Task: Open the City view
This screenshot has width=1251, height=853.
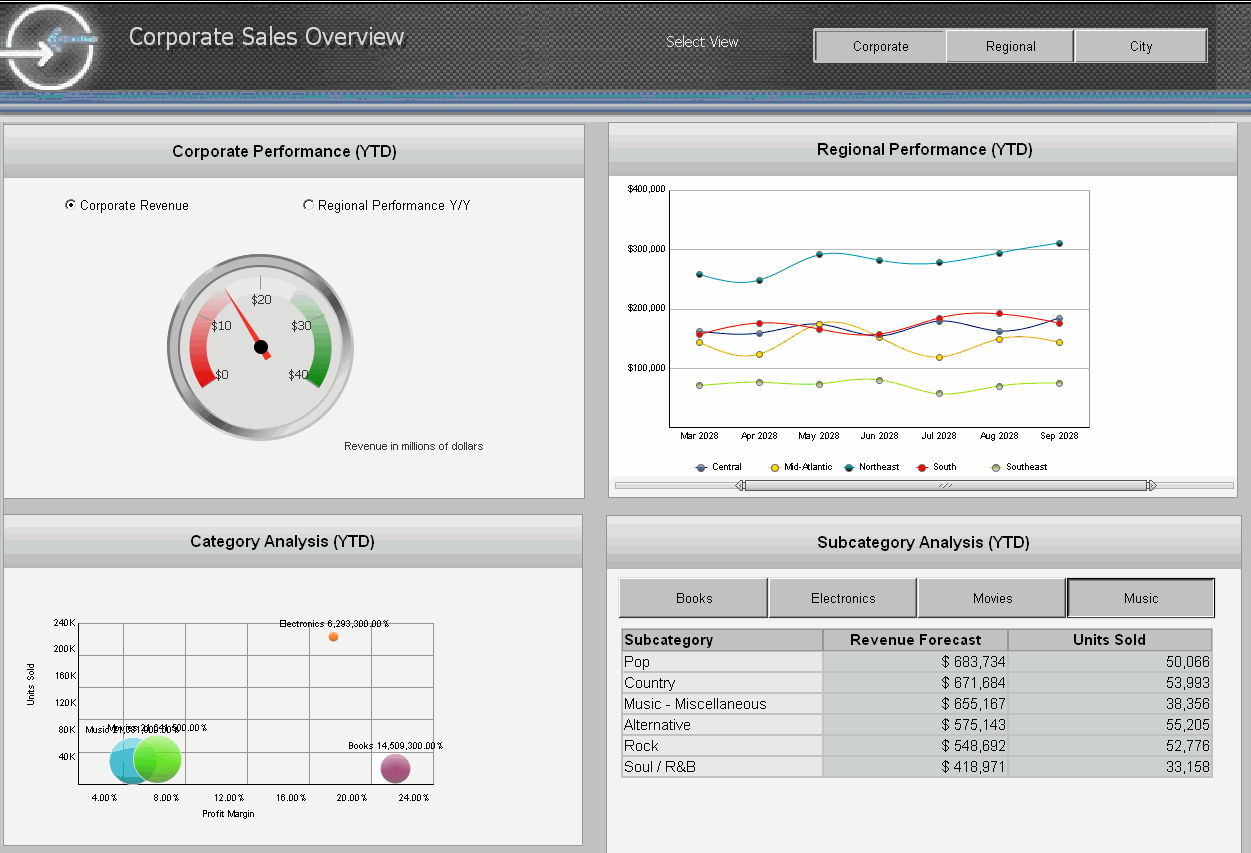Action: [1140, 45]
